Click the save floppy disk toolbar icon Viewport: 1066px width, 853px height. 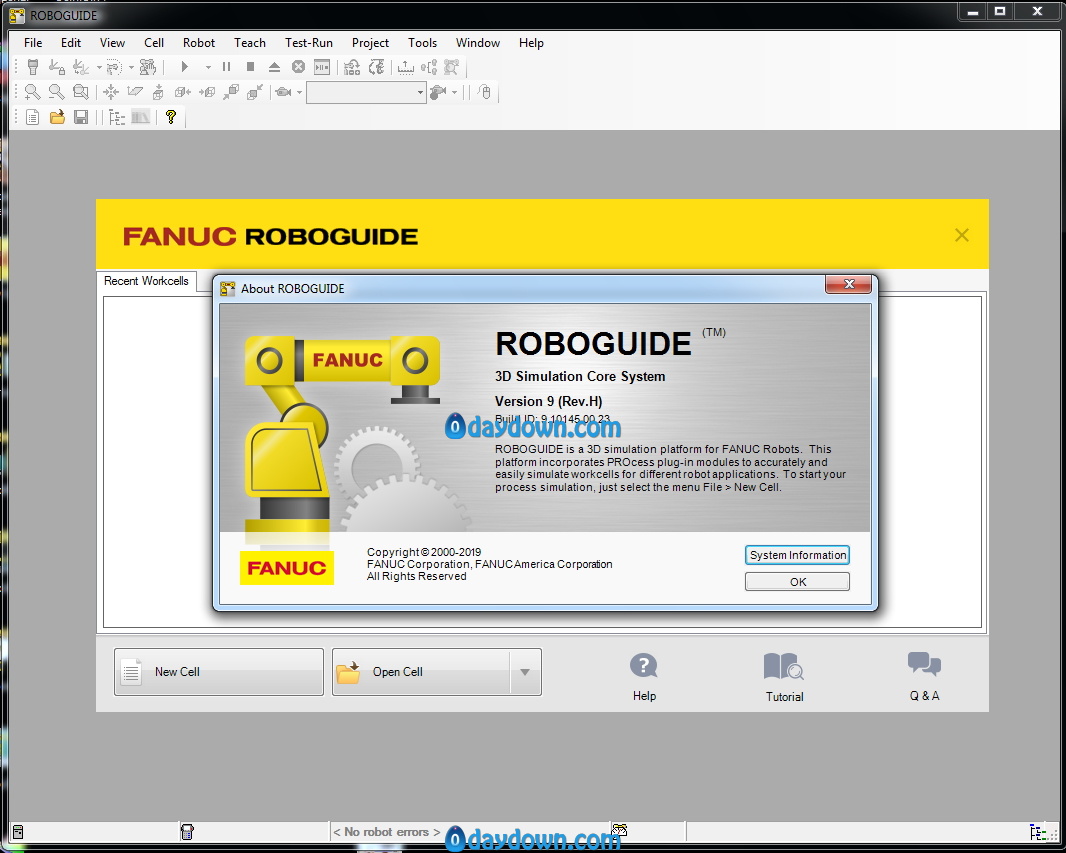pos(81,117)
